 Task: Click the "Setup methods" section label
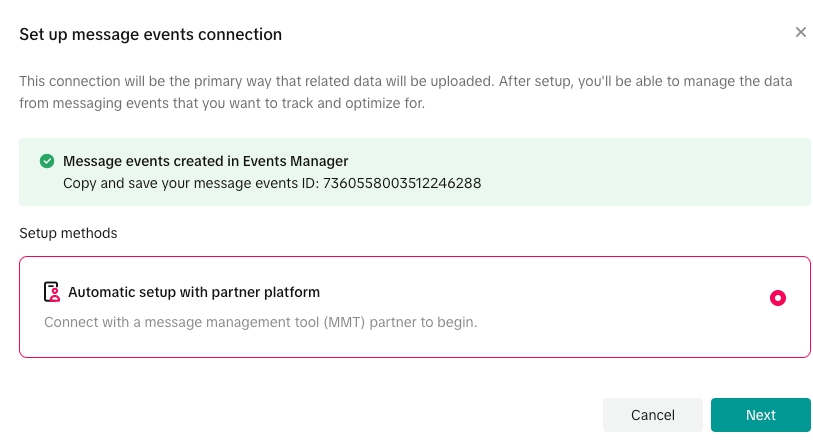point(68,233)
